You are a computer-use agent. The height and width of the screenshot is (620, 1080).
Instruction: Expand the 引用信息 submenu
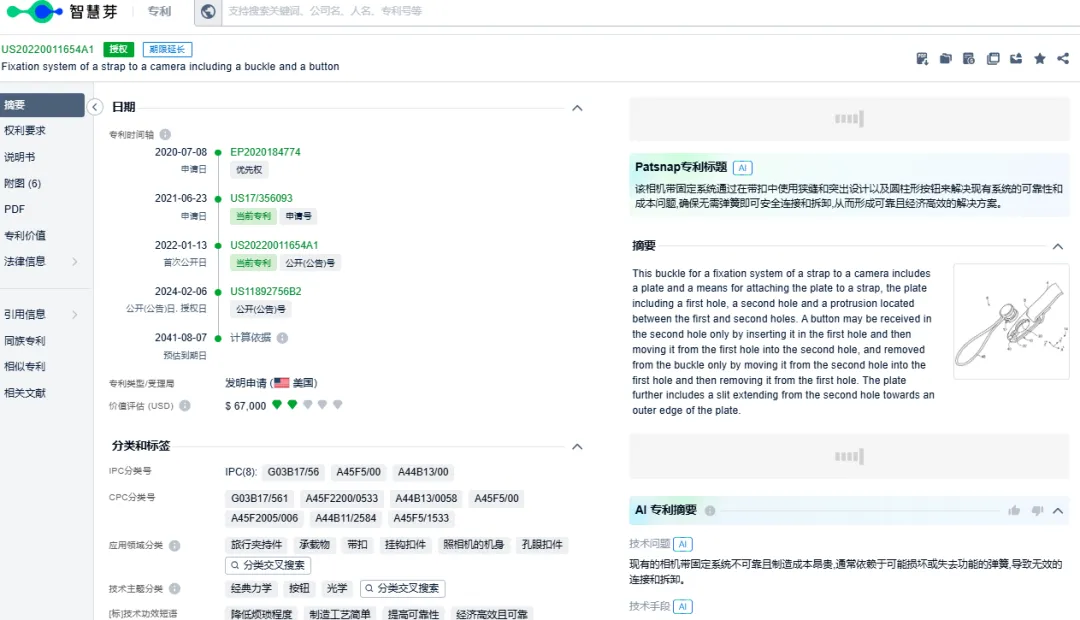click(x=75, y=315)
